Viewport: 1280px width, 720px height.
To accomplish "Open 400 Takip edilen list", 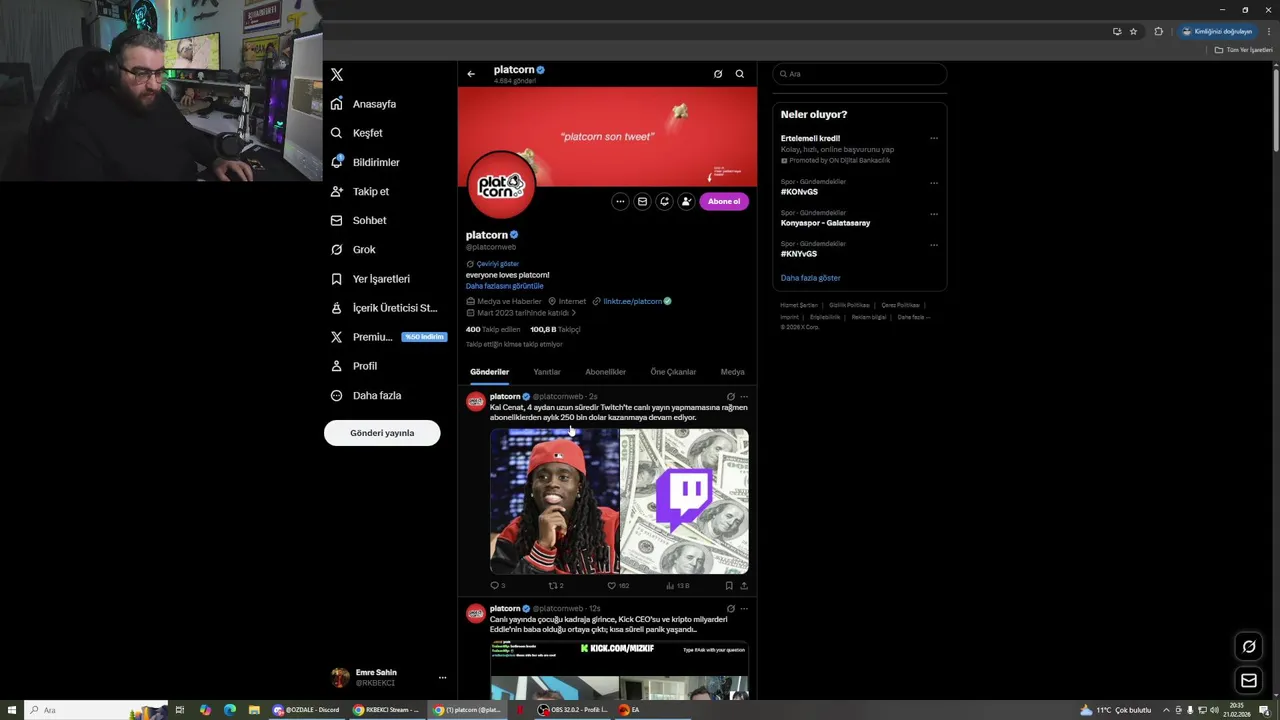I will point(493,329).
